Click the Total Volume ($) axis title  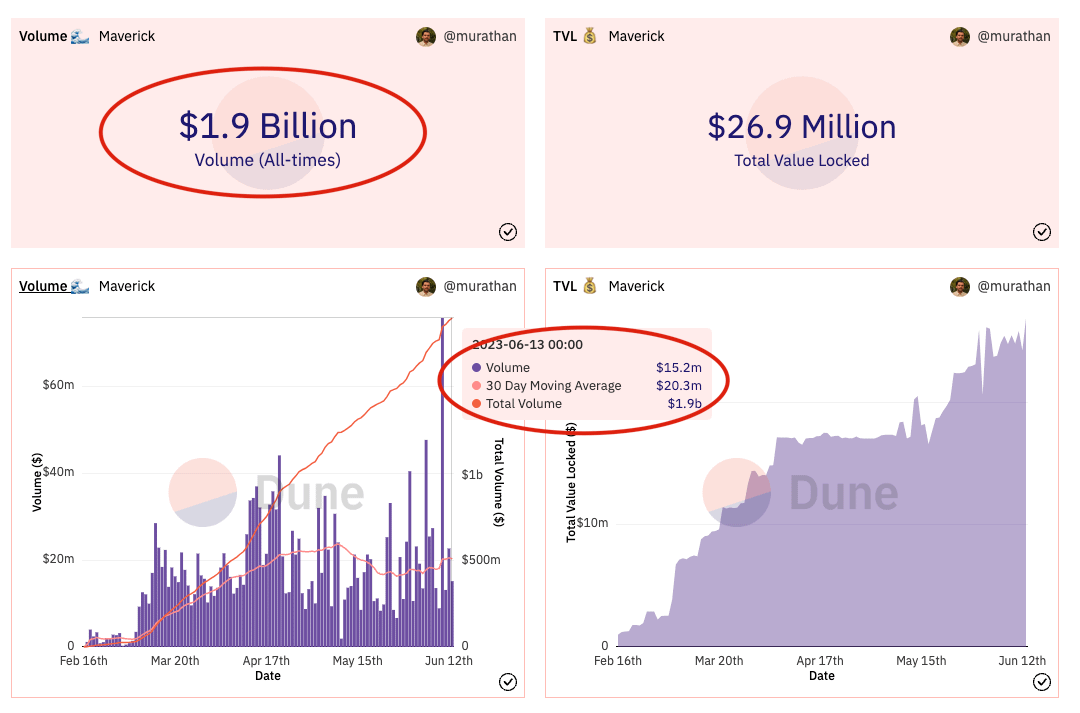pos(499,482)
